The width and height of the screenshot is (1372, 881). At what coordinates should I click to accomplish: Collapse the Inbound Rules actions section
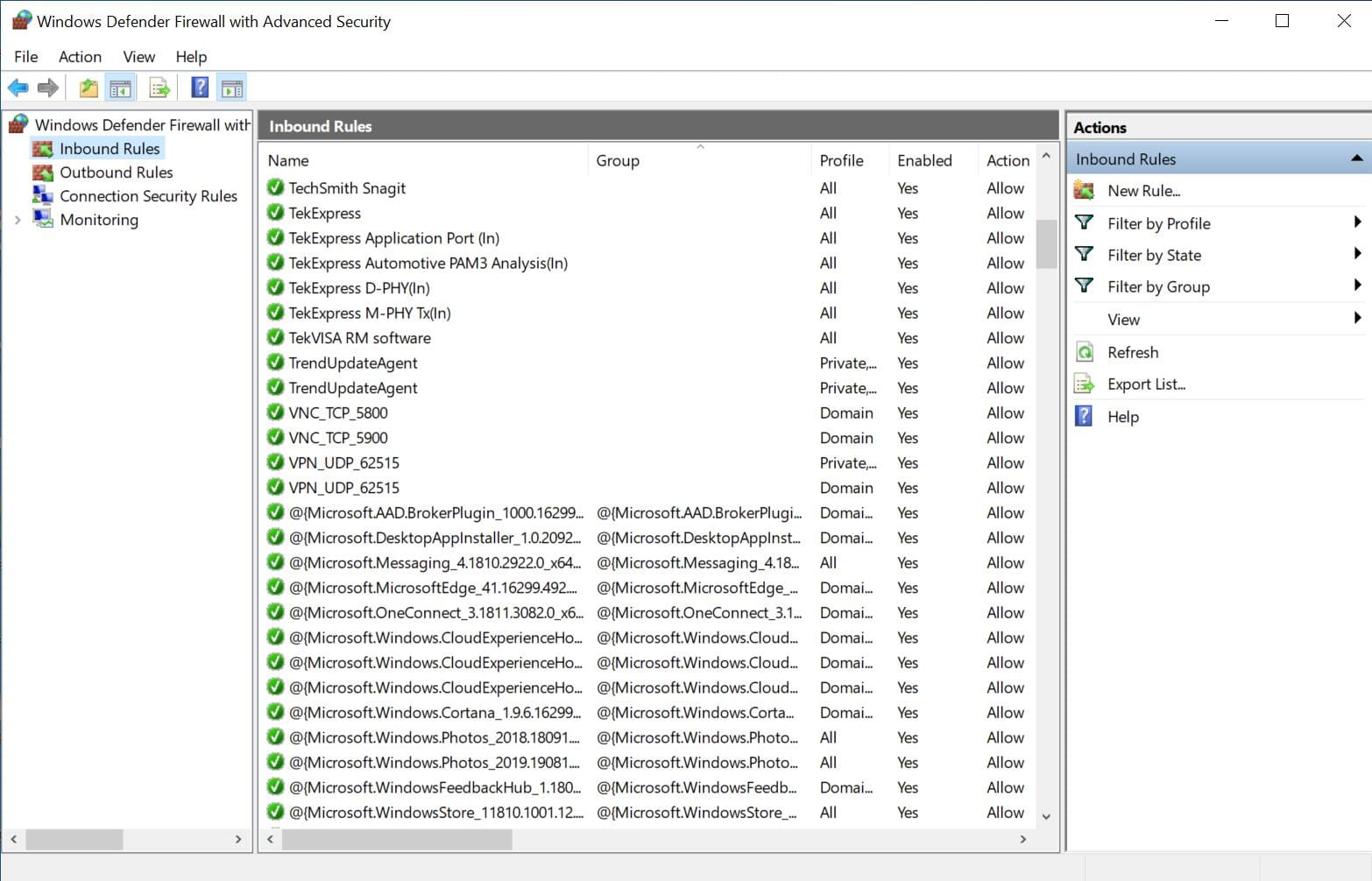coord(1356,159)
